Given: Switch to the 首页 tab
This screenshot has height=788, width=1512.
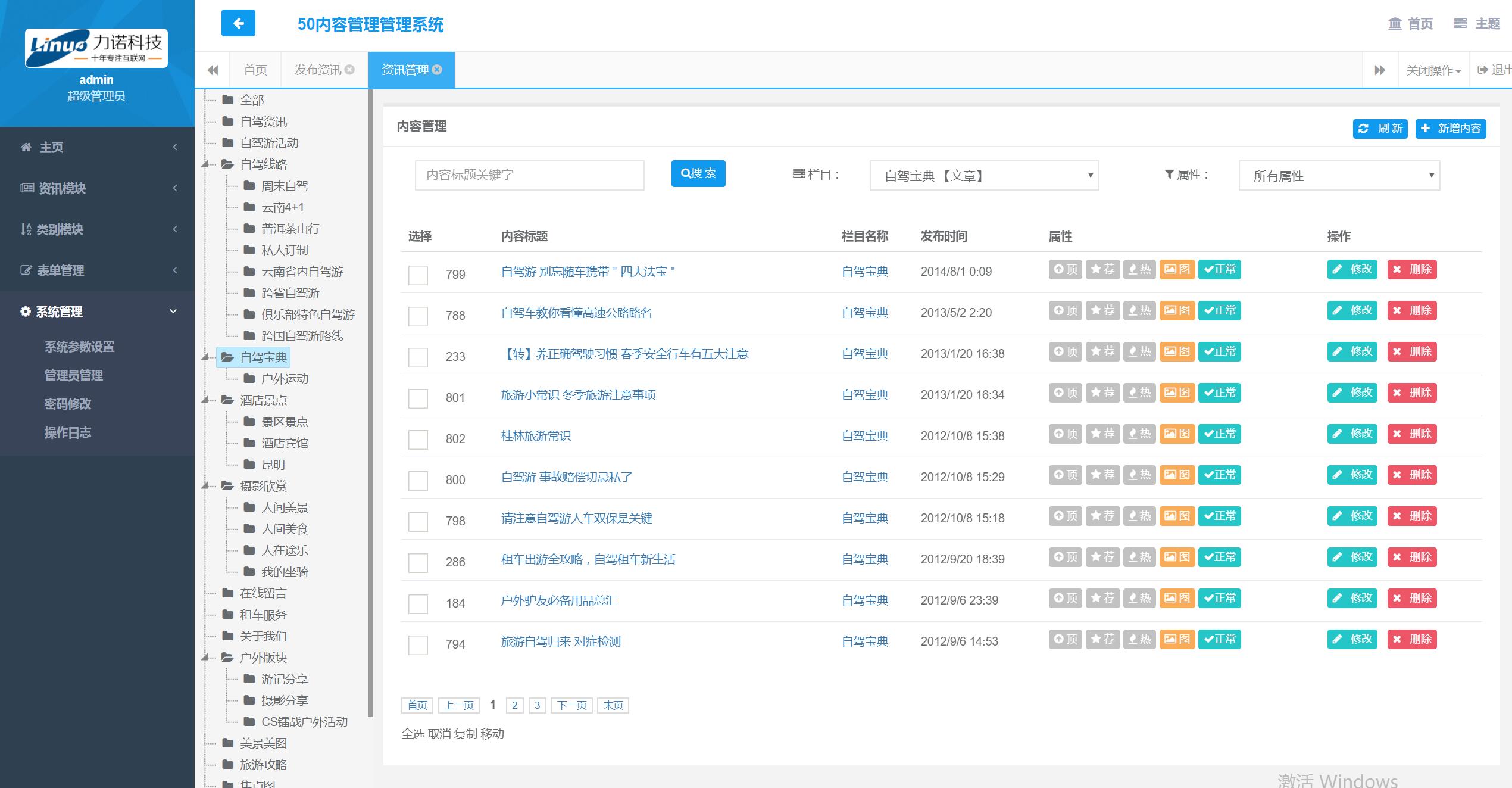Looking at the screenshot, I should [255, 70].
